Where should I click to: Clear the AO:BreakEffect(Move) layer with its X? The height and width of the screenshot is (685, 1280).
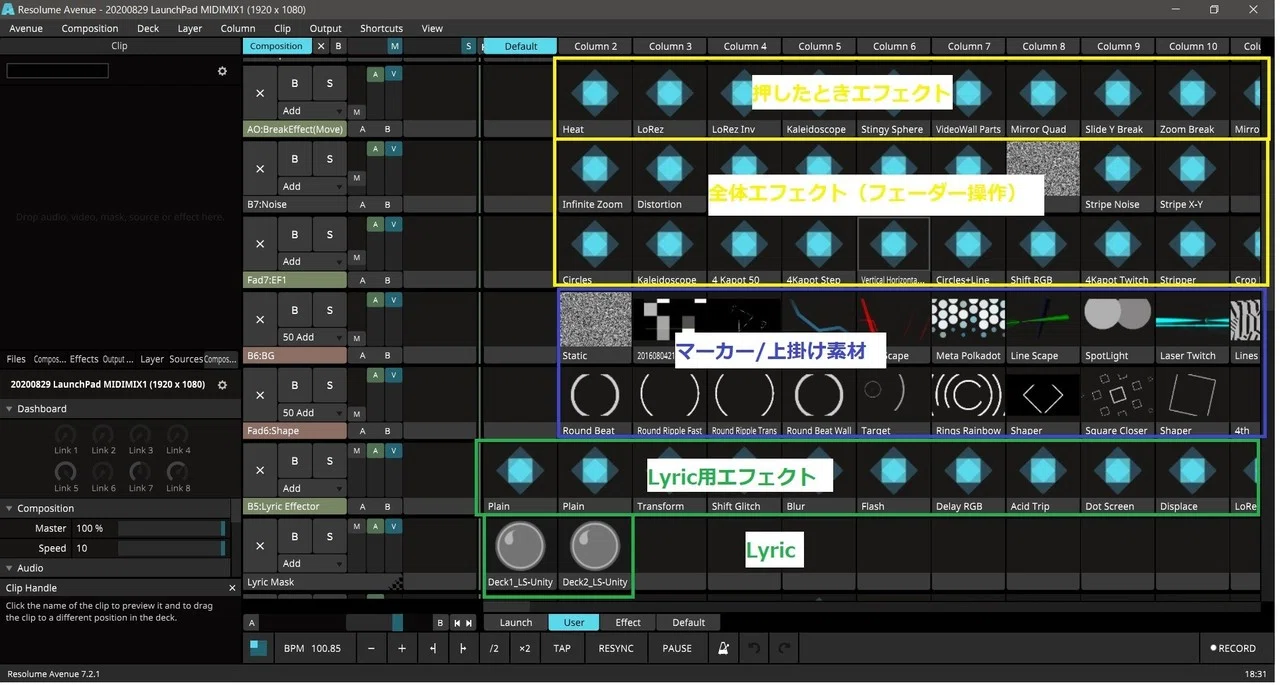tap(260, 93)
